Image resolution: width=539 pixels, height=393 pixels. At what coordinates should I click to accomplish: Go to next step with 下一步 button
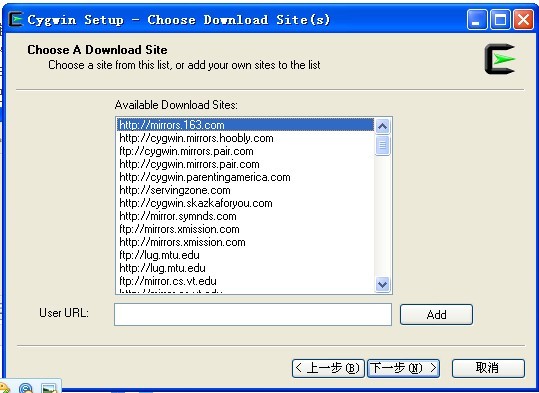tap(403, 368)
